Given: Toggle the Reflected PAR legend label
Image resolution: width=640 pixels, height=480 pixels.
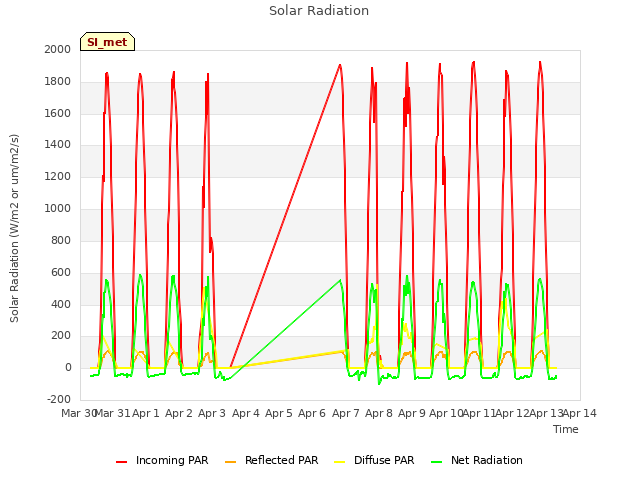Looking at the screenshot, I should (281, 460).
